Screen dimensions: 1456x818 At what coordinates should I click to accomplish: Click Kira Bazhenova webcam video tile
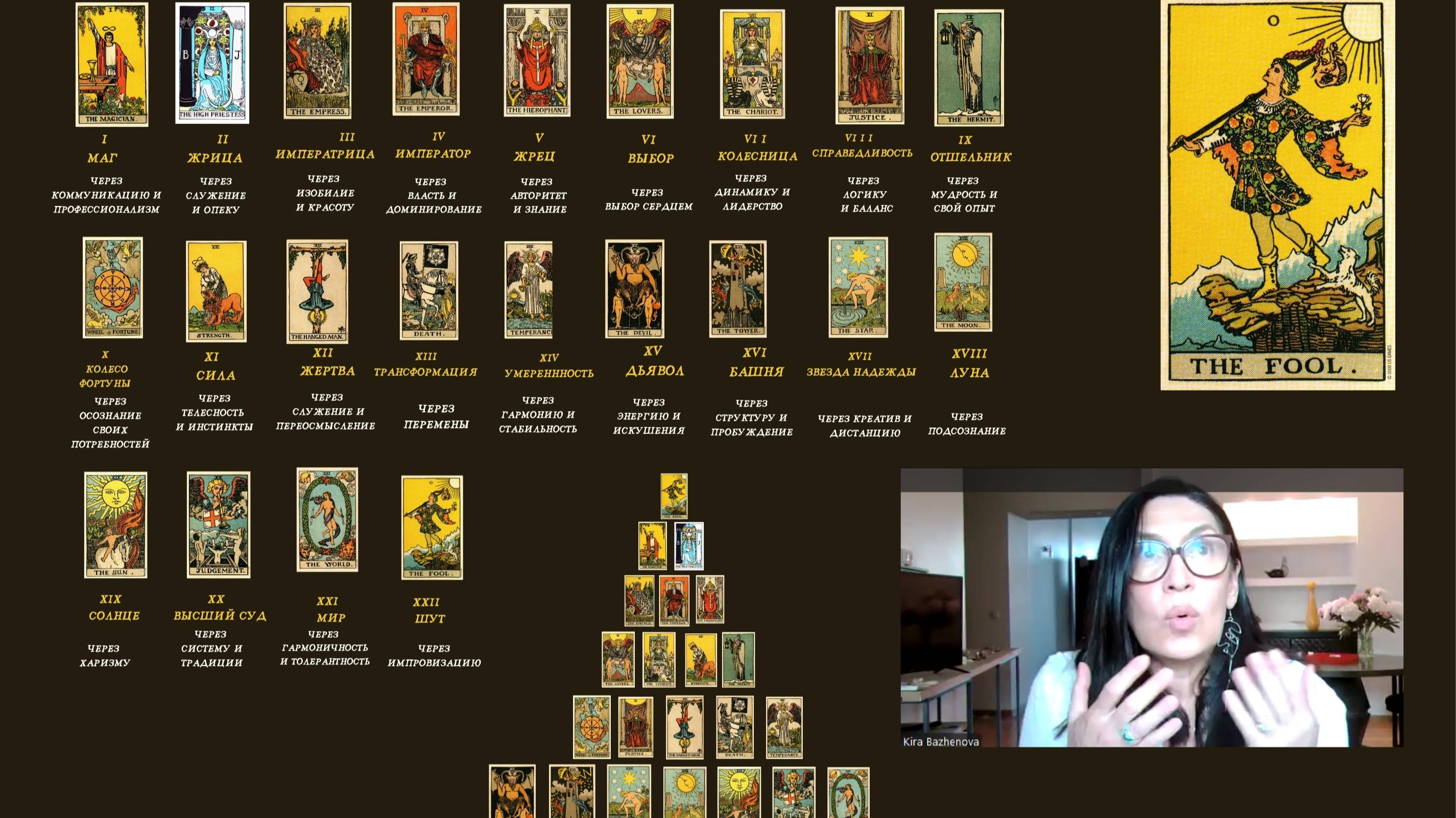pyautogui.click(x=1151, y=608)
